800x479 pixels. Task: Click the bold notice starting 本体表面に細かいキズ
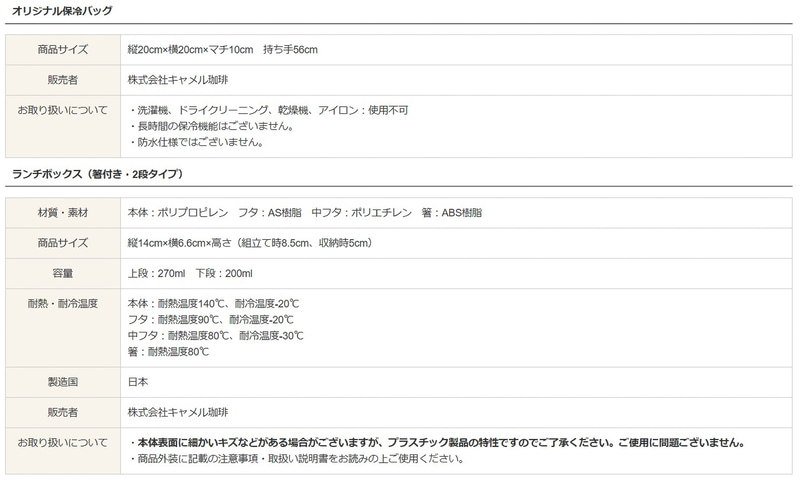coord(437,443)
